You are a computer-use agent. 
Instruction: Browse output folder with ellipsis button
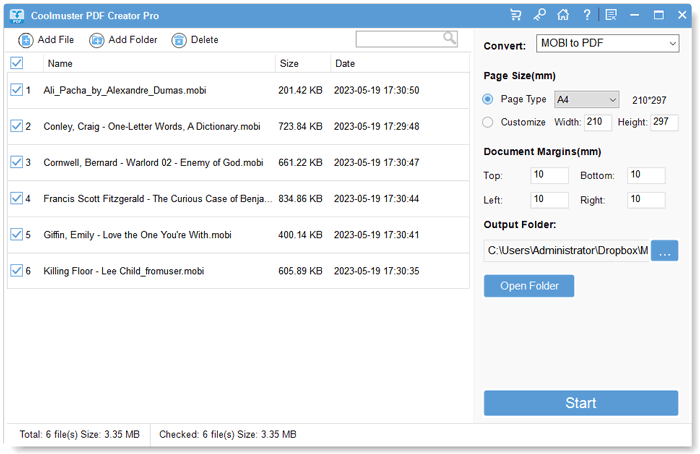(664, 250)
